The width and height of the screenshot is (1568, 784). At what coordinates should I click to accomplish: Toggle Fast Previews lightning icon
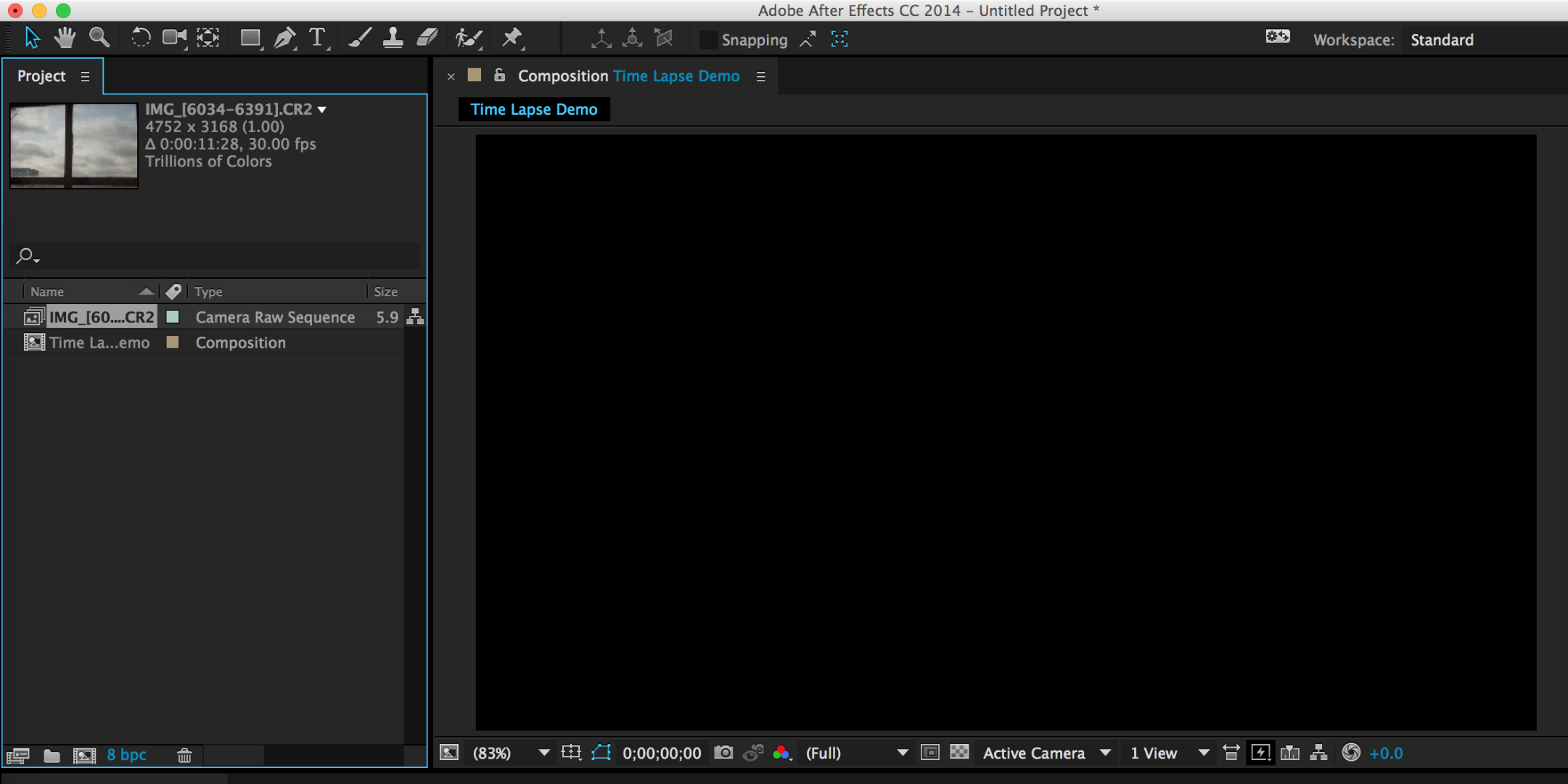click(1260, 753)
